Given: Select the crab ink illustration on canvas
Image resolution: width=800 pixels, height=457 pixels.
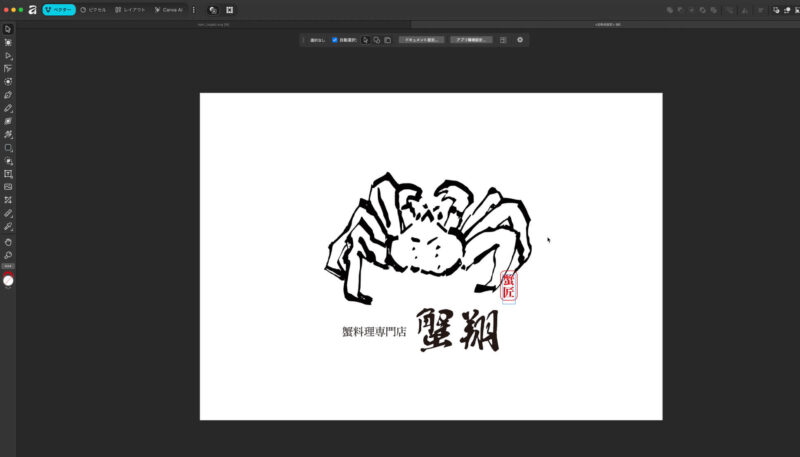Looking at the screenshot, I should coord(428,237).
